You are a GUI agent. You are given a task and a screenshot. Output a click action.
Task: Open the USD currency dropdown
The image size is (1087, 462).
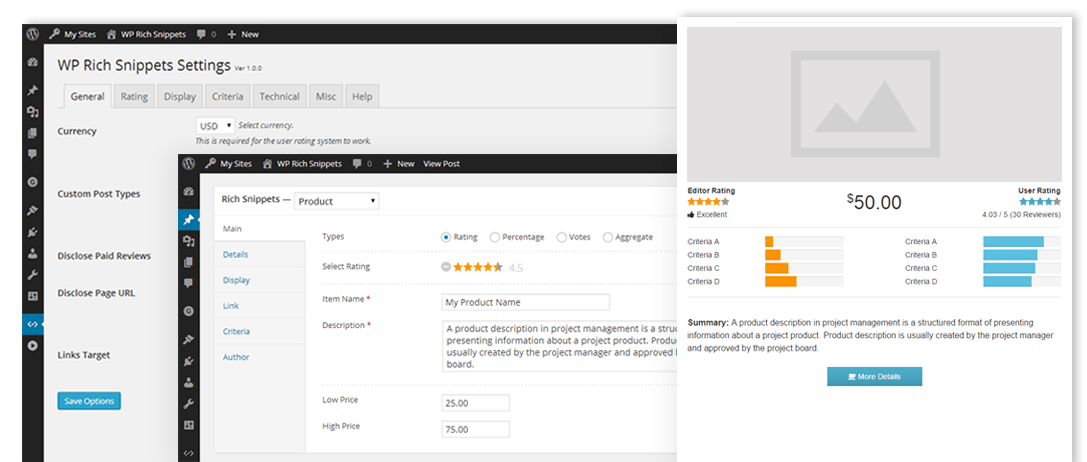point(215,125)
